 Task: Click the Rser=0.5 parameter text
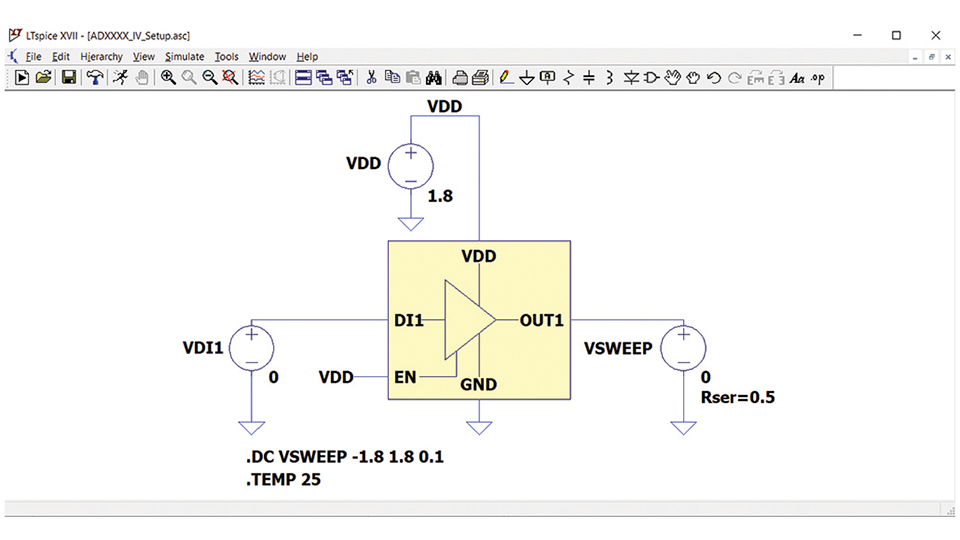click(738, 397)
